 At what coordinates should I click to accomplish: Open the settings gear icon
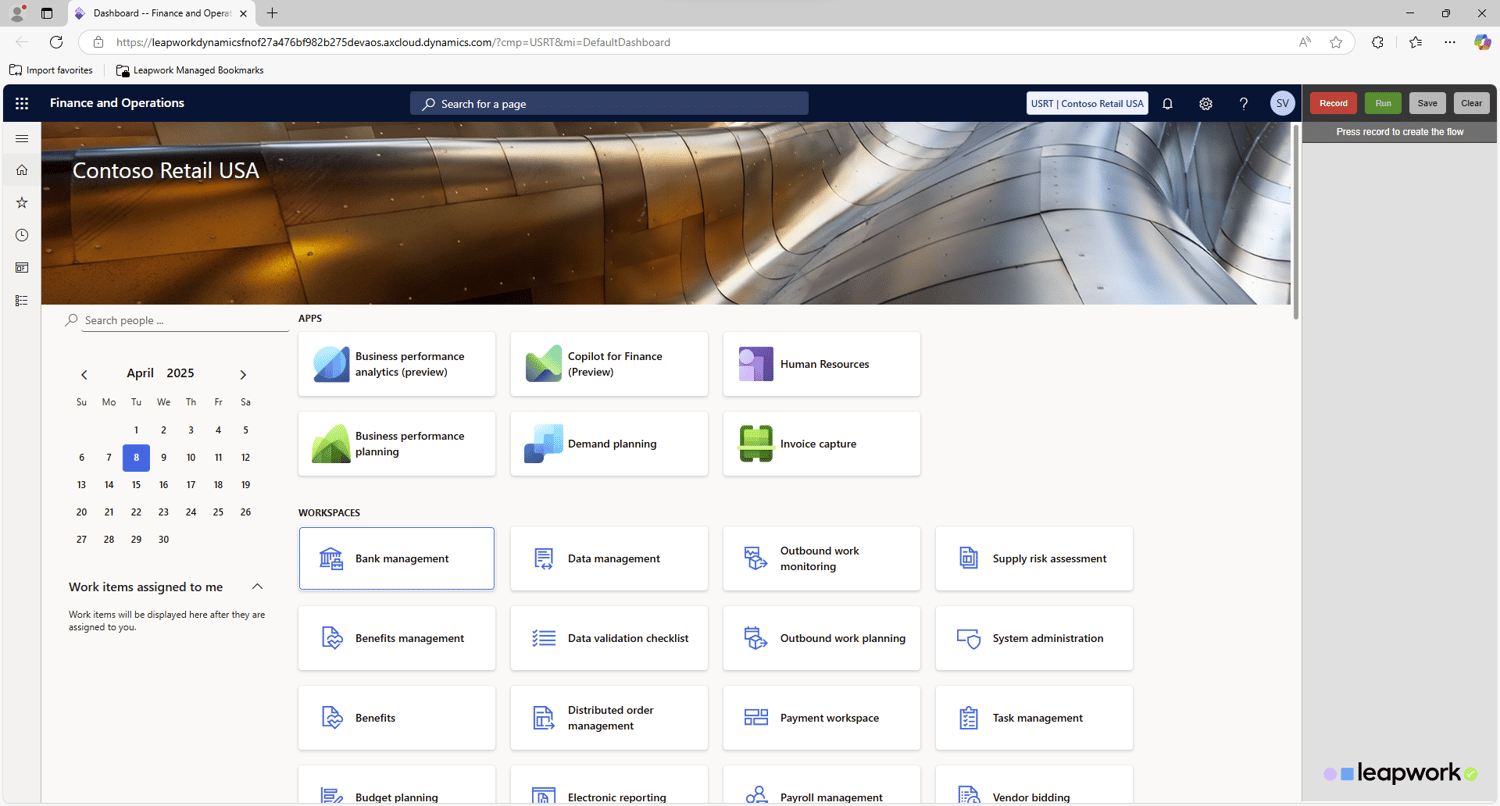coord(1206,104)
